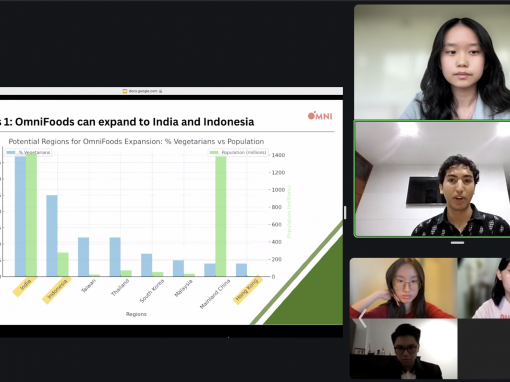Click the docs.google.com address bar
Viewport: 510px width, 382px height.
click(x=171, y=91)
